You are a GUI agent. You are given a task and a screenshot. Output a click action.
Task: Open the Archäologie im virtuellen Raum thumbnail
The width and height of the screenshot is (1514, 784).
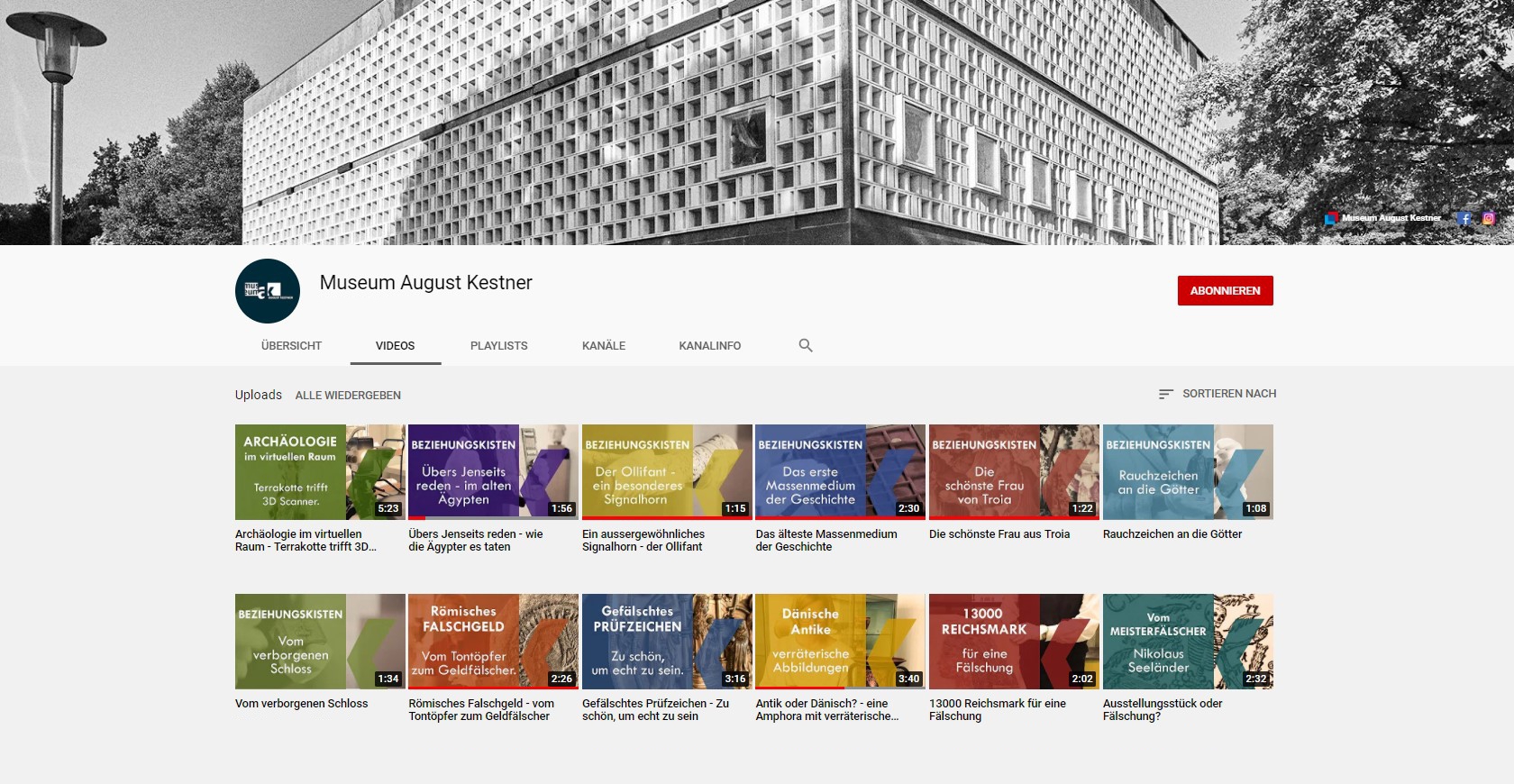pos(320,472)
